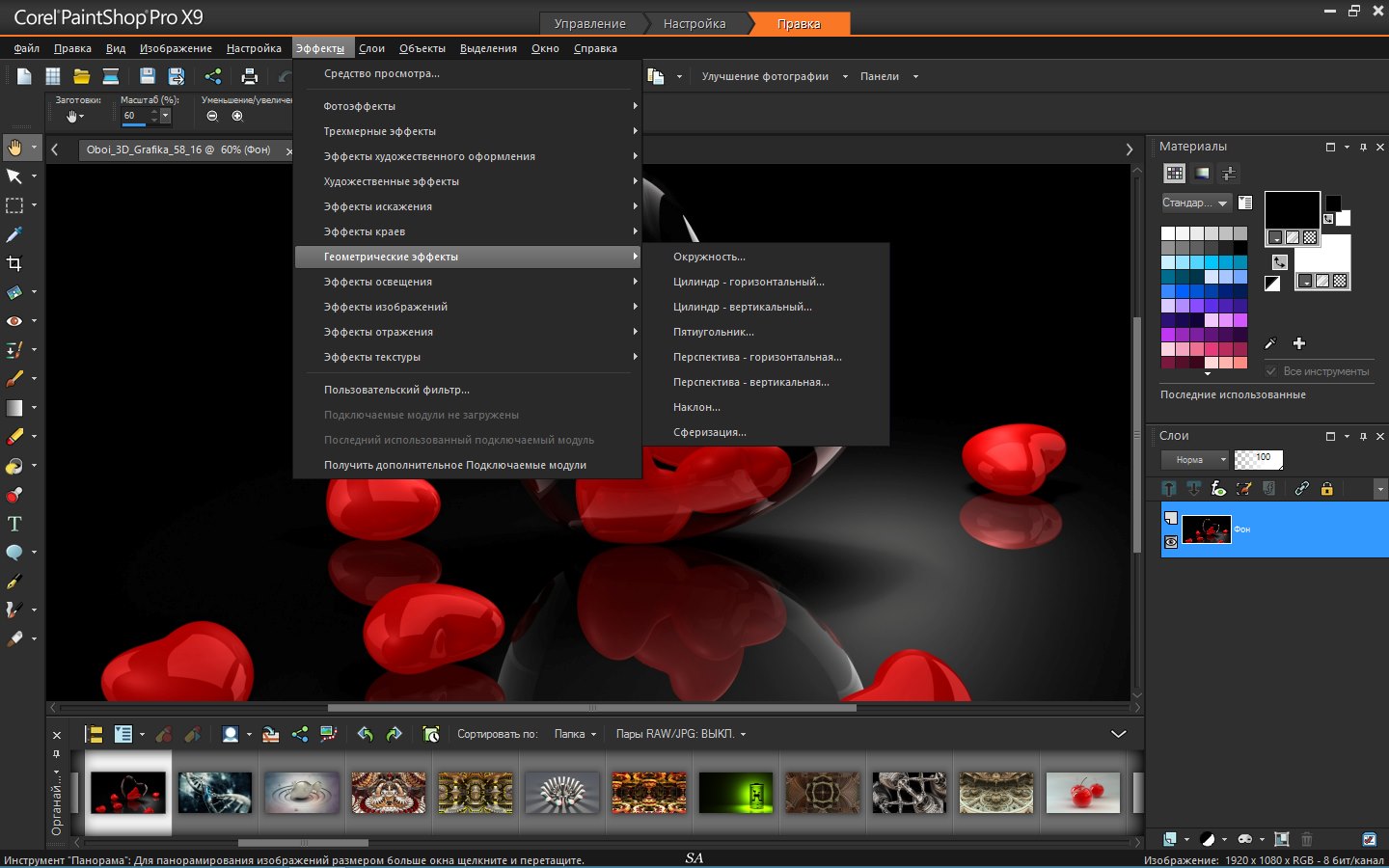Click the black foreground material swatch
The height and width of the screenshot is (868, 1389).
click(1293, 210)
